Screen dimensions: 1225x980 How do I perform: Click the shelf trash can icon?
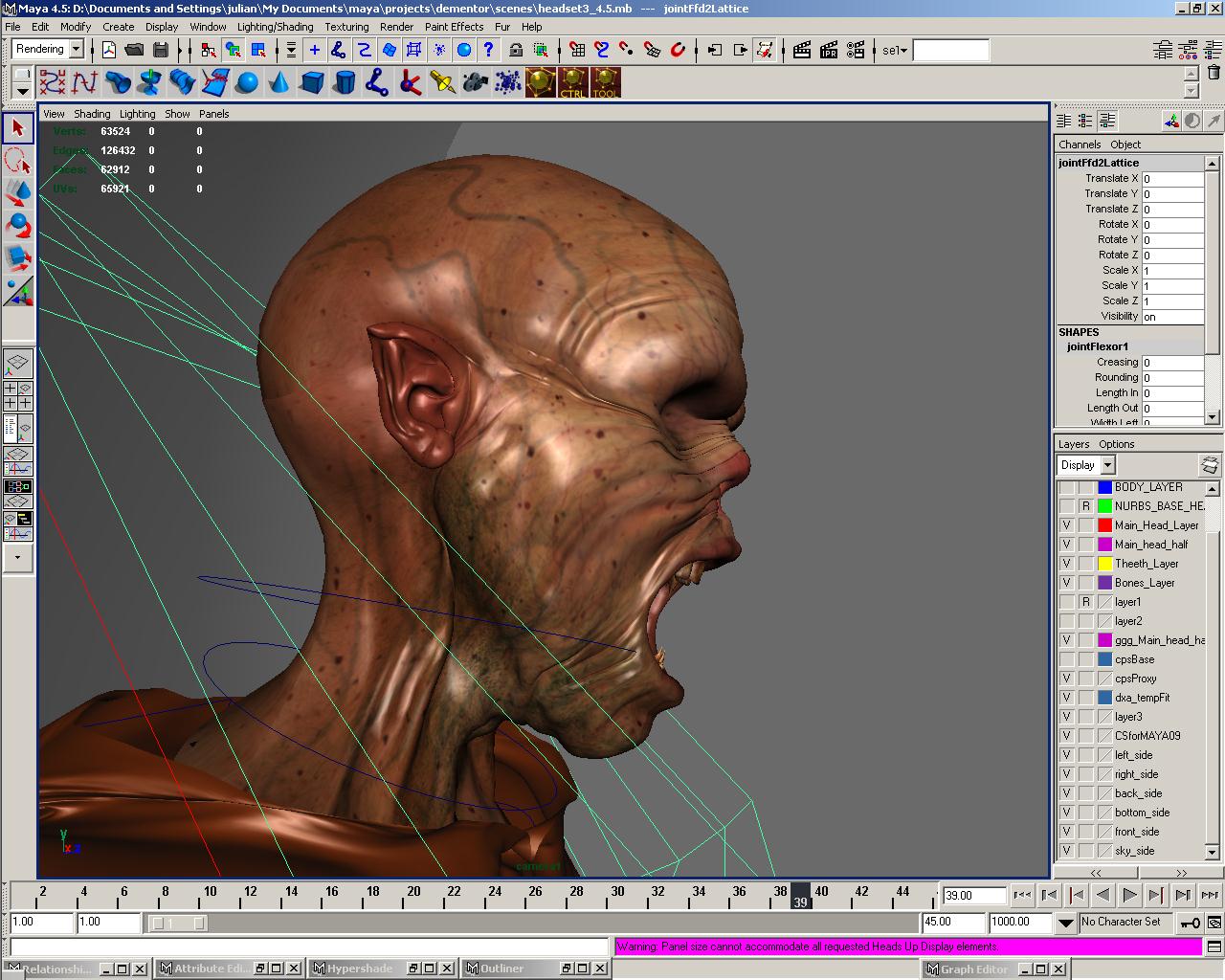point(1214,73)
